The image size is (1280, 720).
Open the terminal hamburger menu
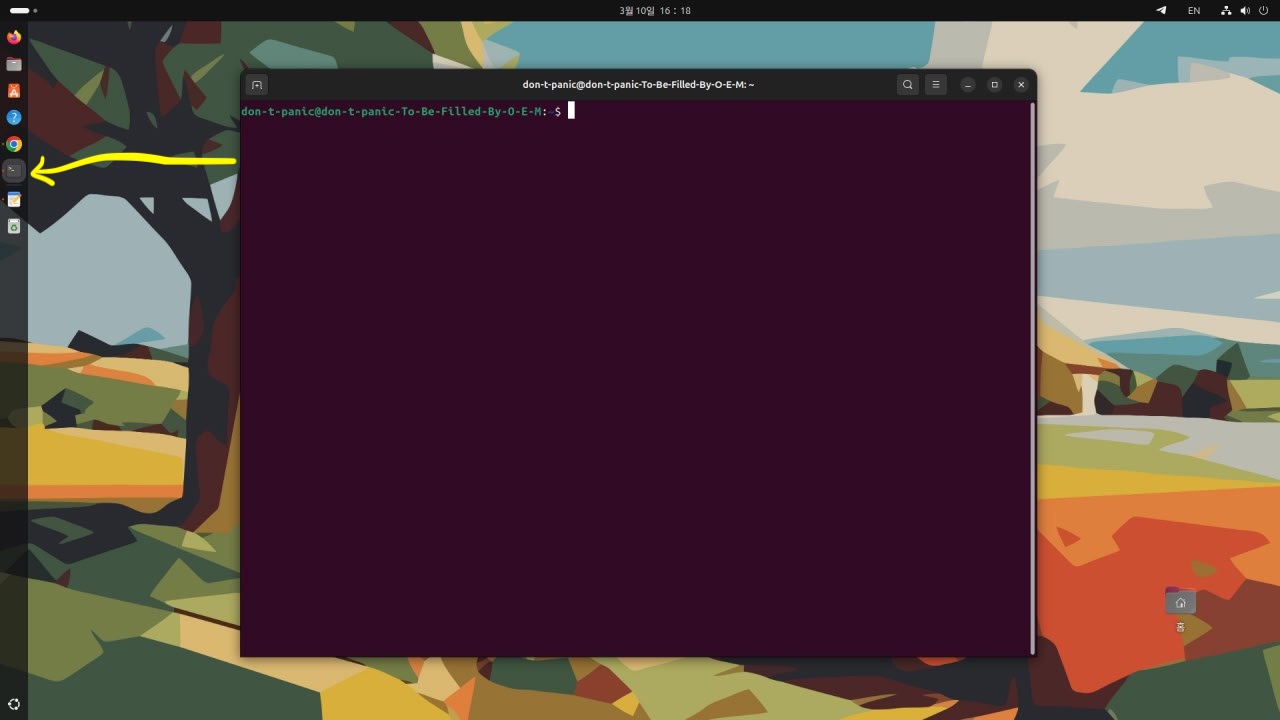pyautogui.click(x=935, y=85)
